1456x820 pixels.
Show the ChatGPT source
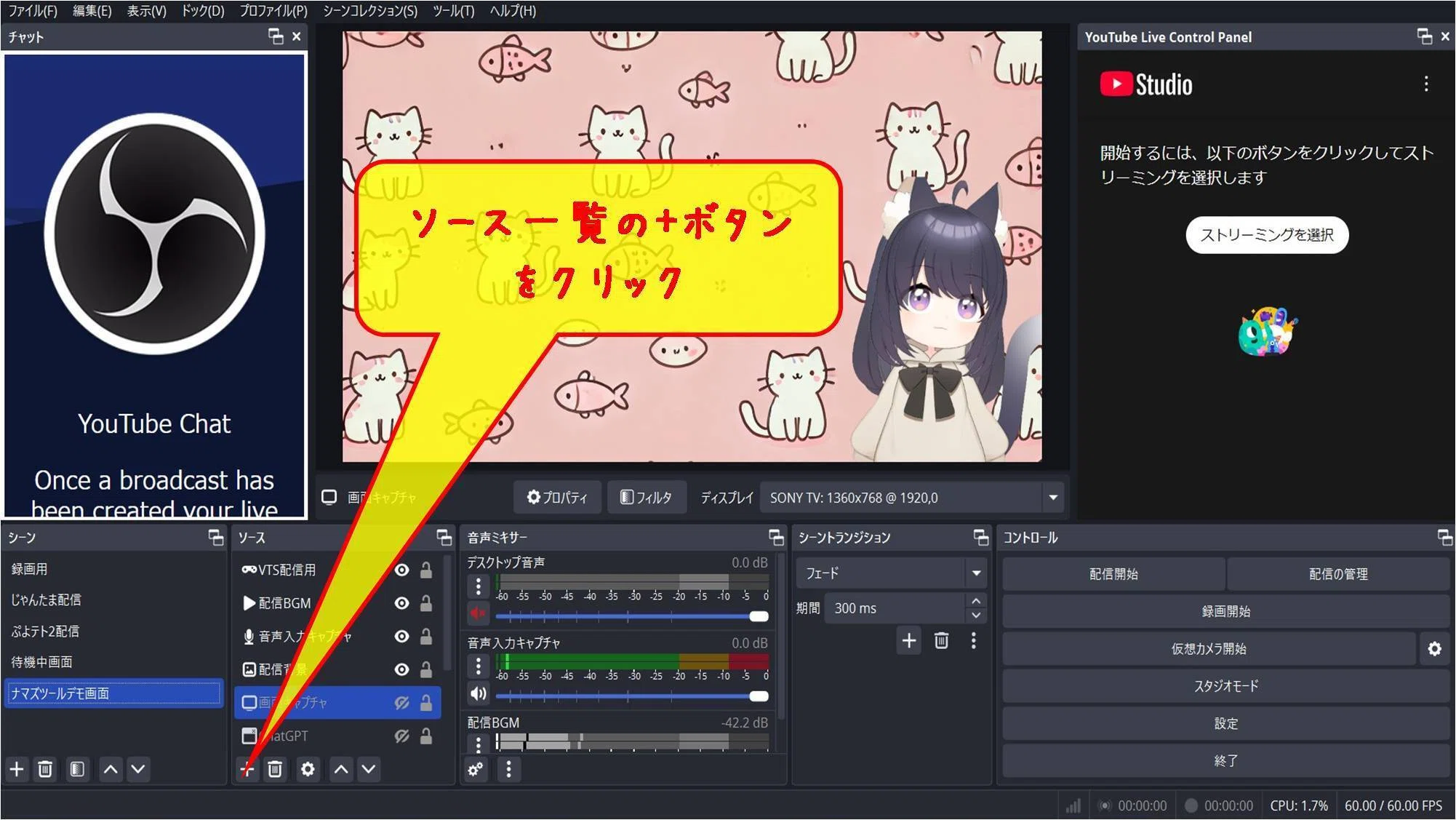(x=401, y=736)
